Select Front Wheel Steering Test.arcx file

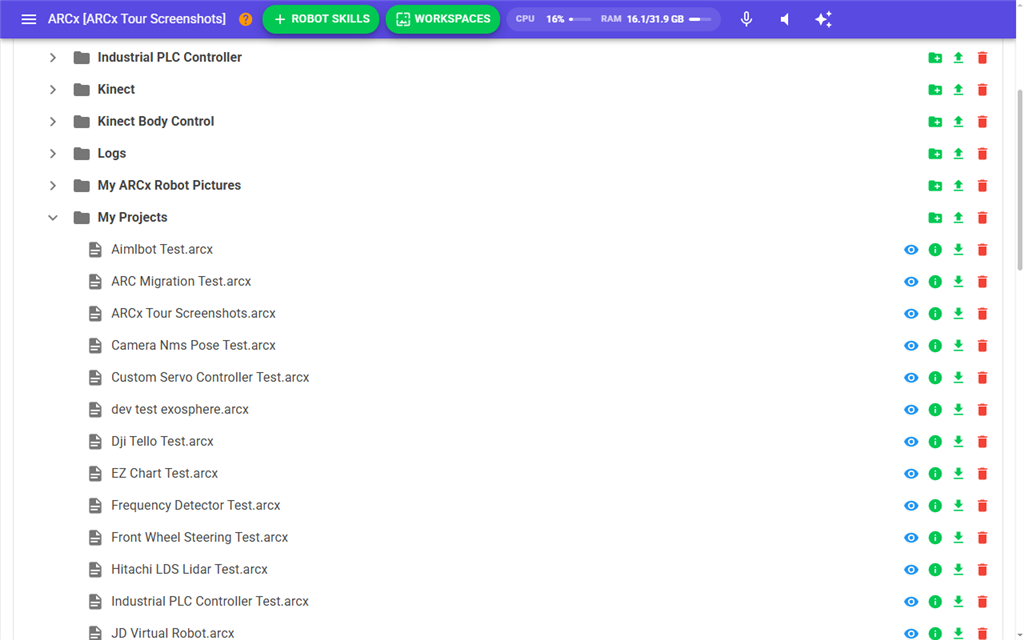click(x=199, y=537)
